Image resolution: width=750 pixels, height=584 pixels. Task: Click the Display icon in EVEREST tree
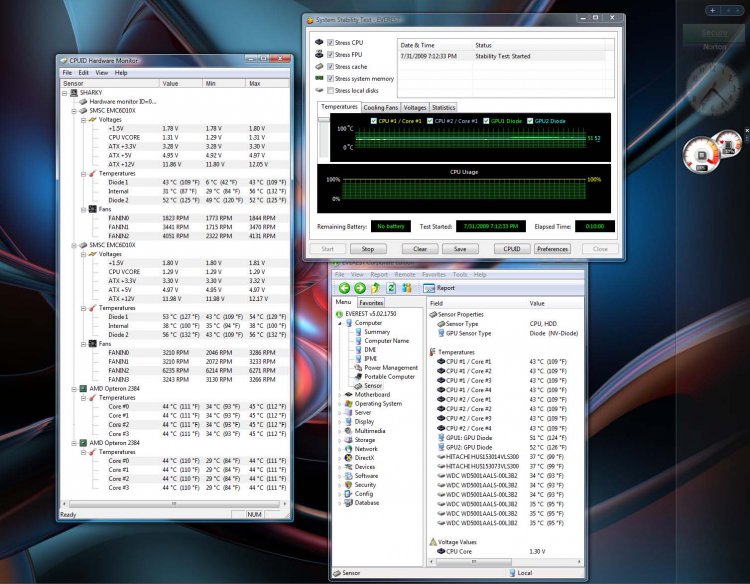349,422
